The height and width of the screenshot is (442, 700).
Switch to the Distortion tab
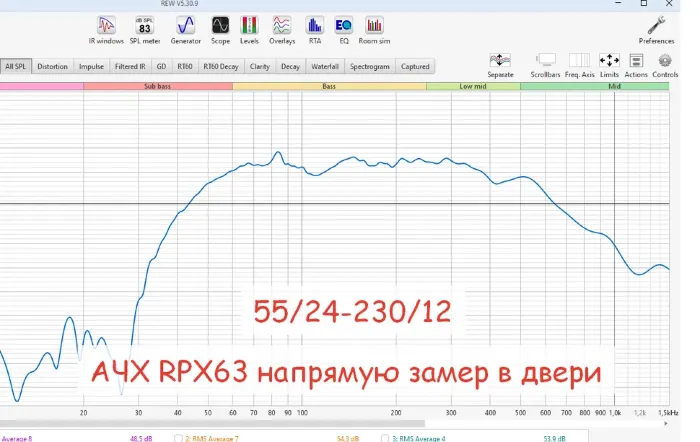[52, 67]
